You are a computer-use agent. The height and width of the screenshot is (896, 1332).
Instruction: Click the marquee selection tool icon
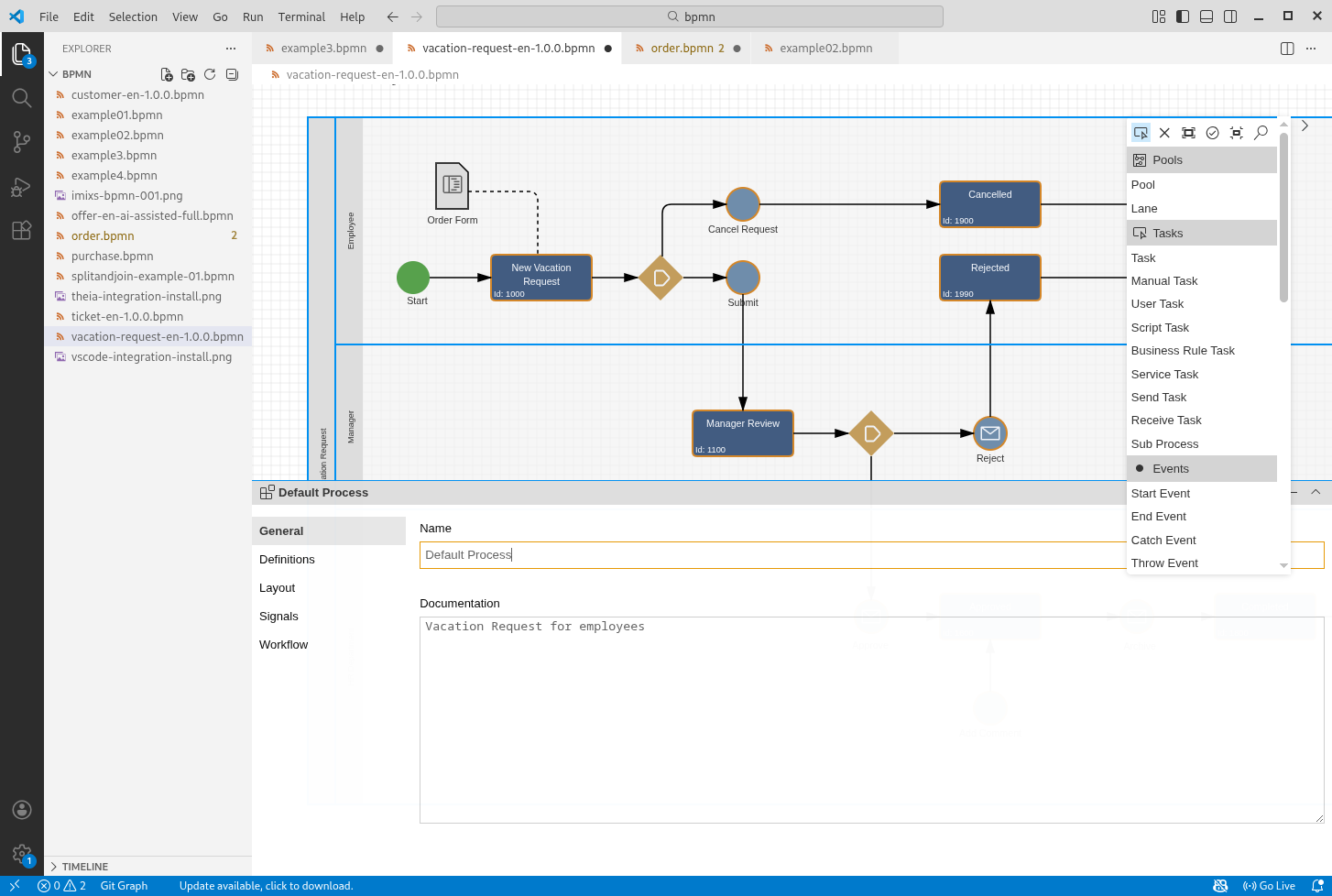(1188, 133)
